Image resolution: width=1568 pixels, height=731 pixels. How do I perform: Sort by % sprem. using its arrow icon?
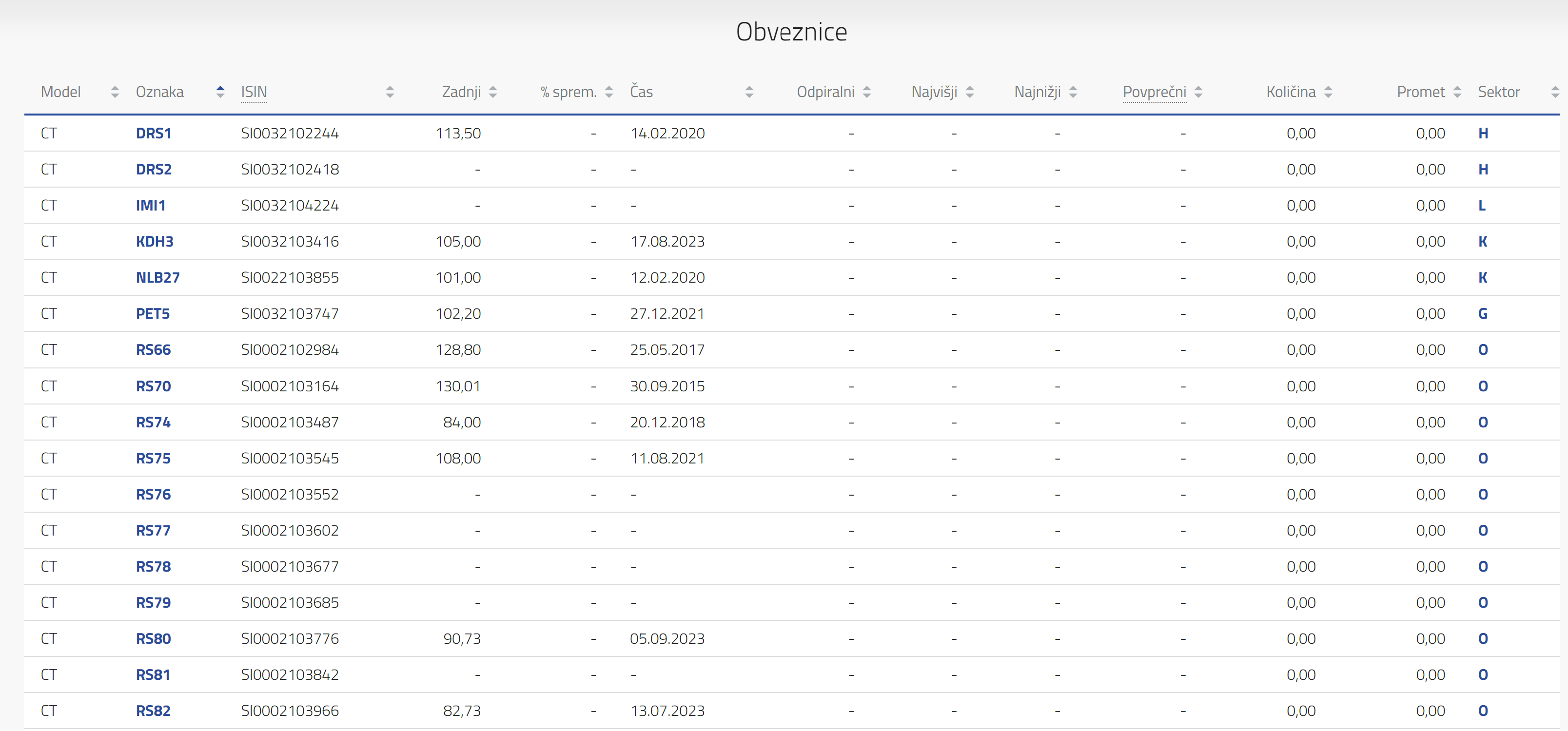[608, 92]
